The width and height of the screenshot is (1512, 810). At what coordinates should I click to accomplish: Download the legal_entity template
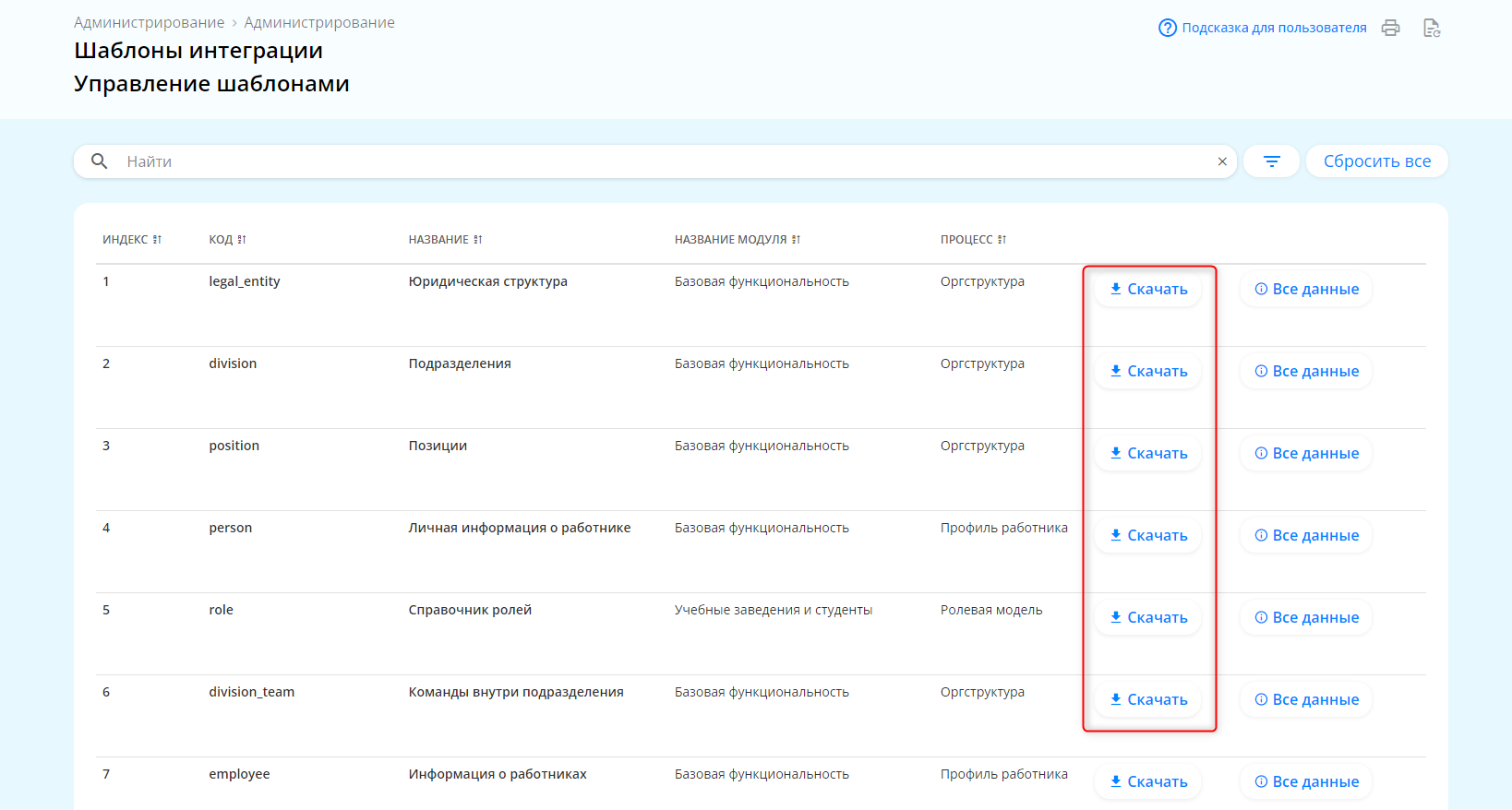point(1147,290)
